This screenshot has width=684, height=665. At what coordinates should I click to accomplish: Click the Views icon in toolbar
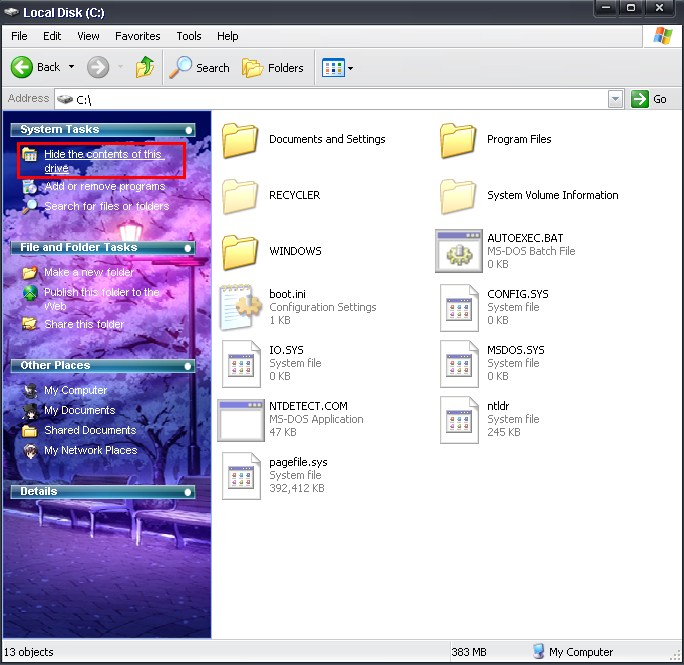[x=333, y=68]
